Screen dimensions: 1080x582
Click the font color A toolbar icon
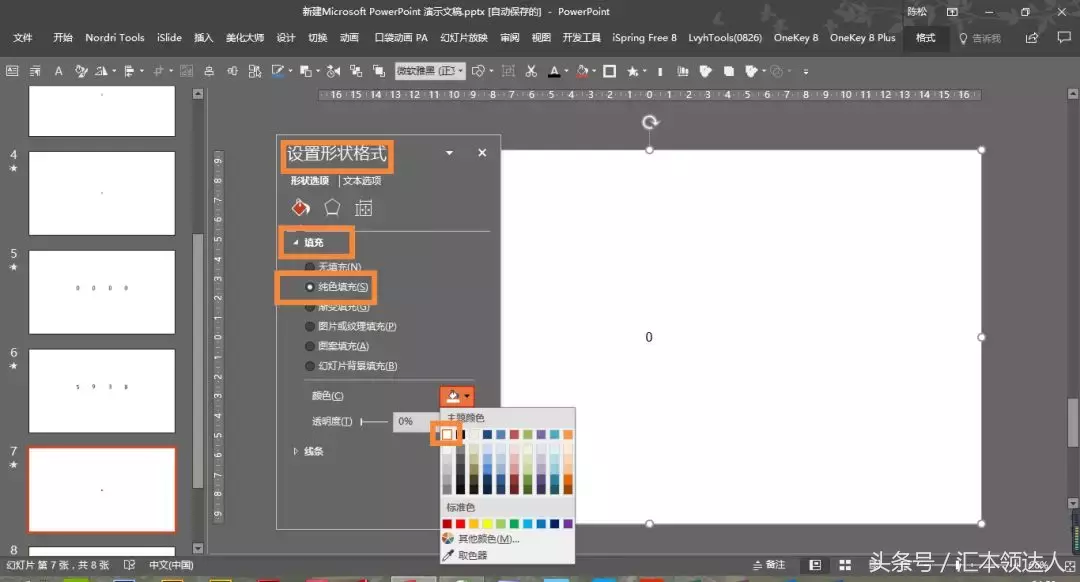(x=554, y=71)
